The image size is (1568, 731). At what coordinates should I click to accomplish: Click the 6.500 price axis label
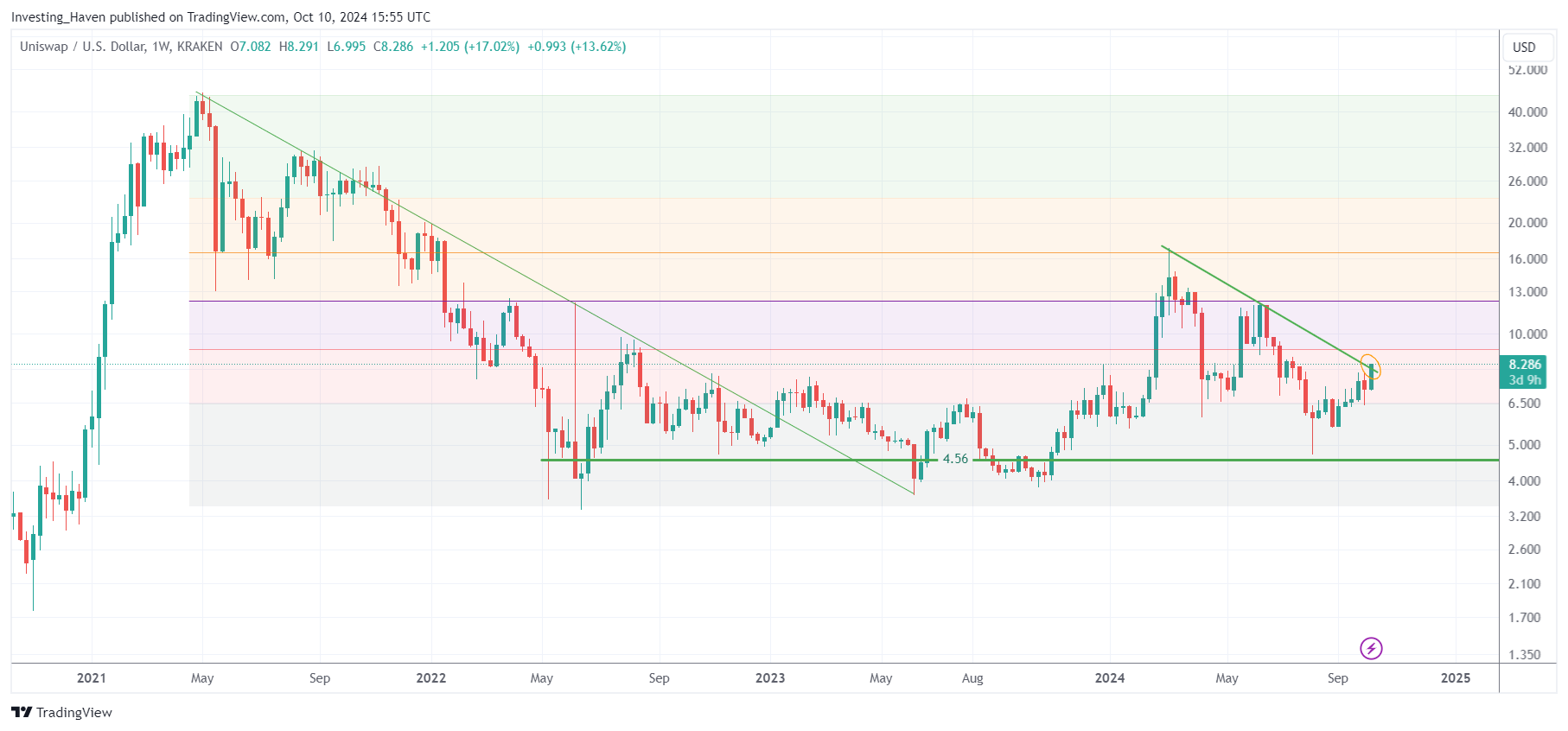[1524, 403]
